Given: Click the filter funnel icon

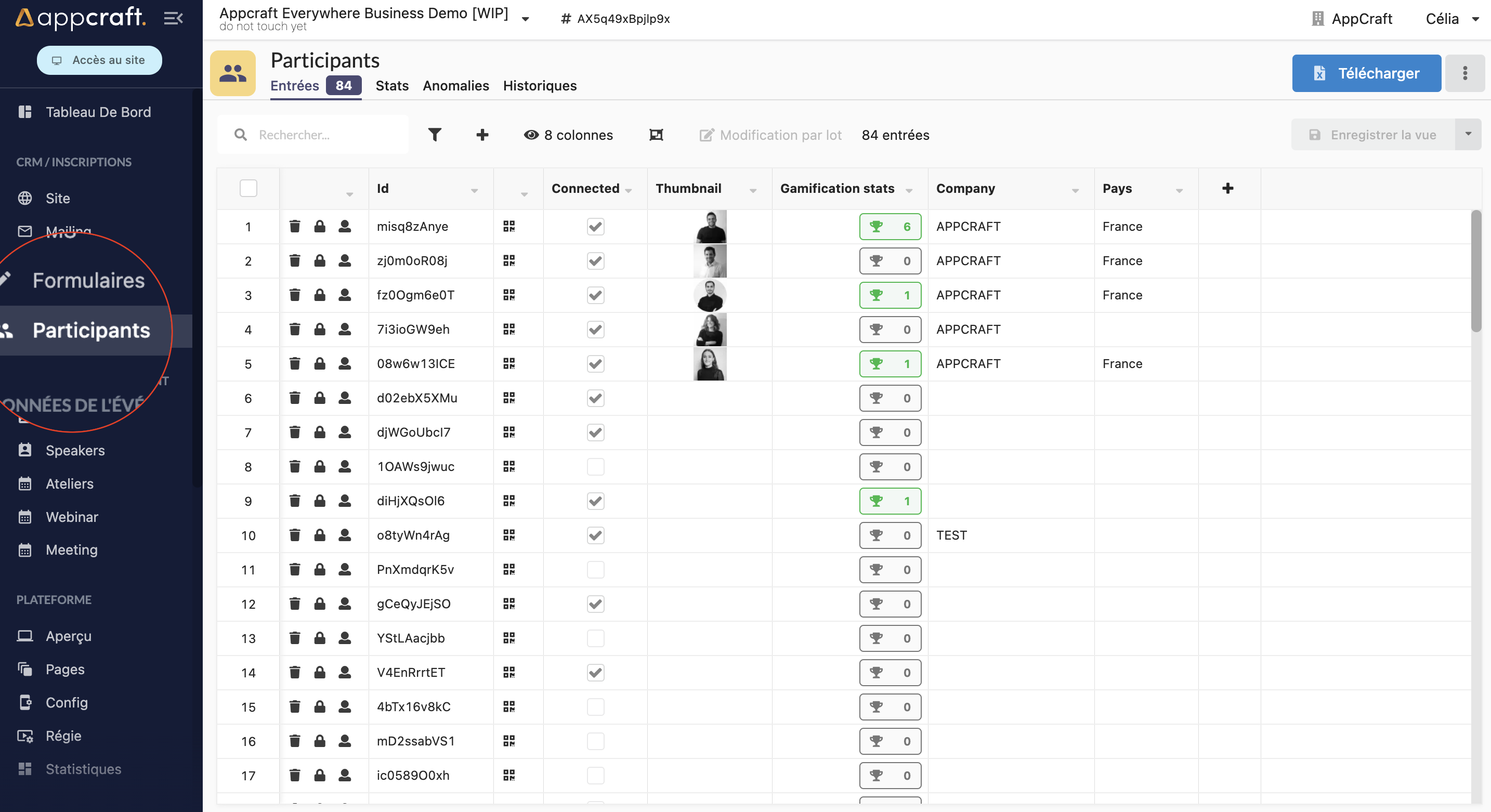Looking at the screenshot, I should [435, 135].
